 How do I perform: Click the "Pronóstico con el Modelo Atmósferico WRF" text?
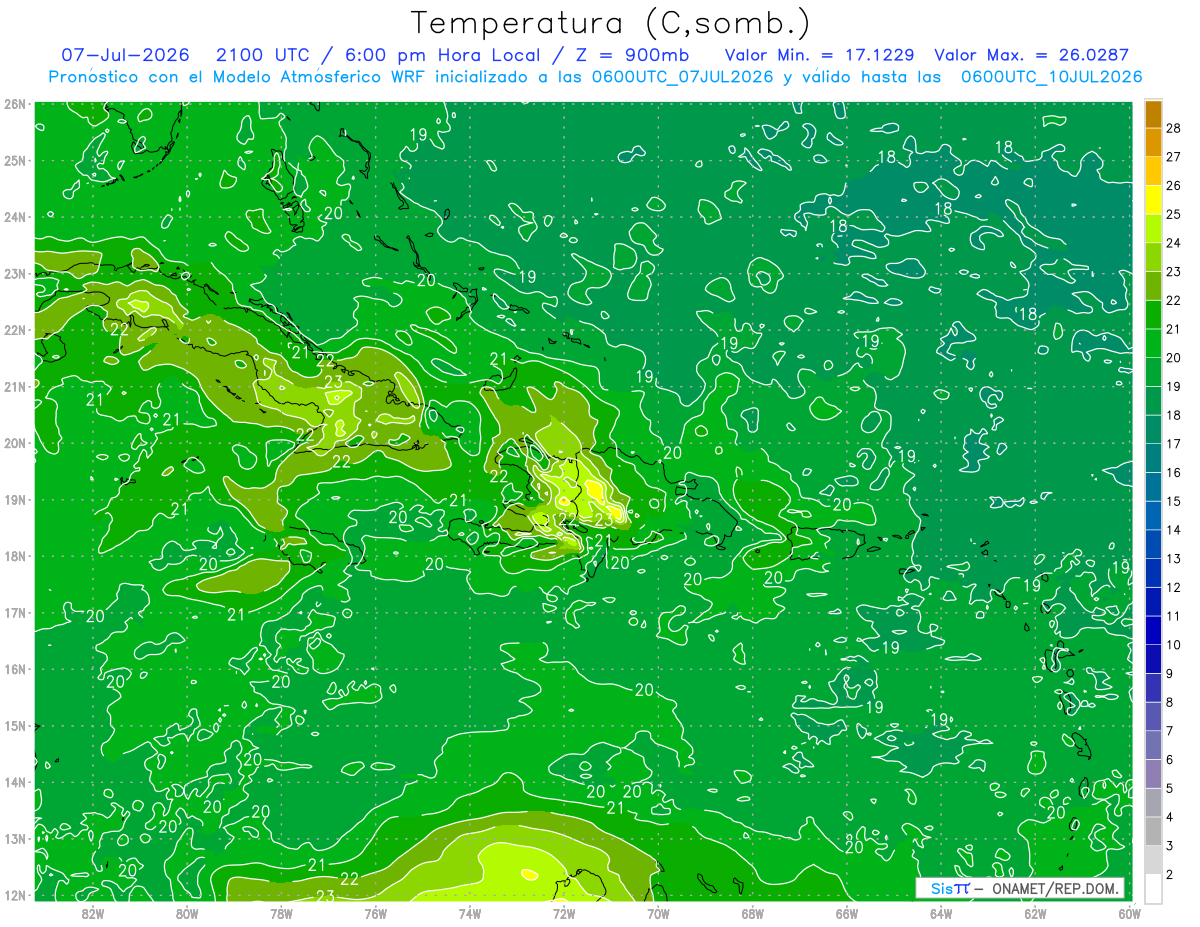[x=237, y=77]
